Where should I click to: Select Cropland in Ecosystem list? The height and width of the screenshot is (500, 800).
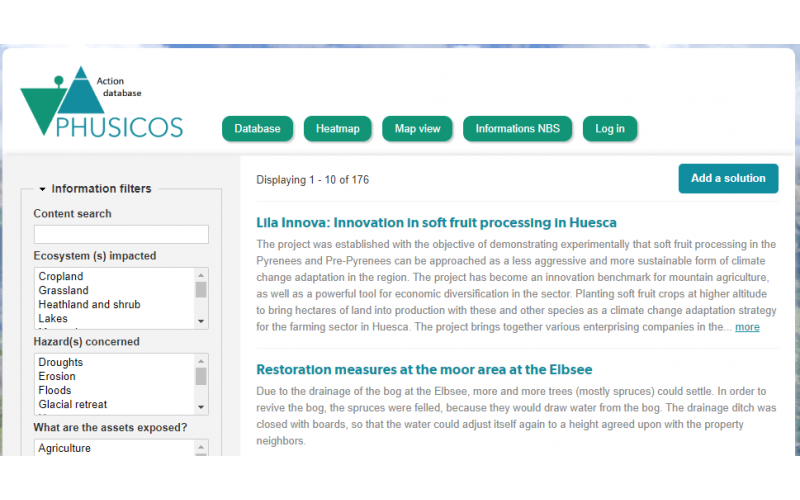pos(61,276)
